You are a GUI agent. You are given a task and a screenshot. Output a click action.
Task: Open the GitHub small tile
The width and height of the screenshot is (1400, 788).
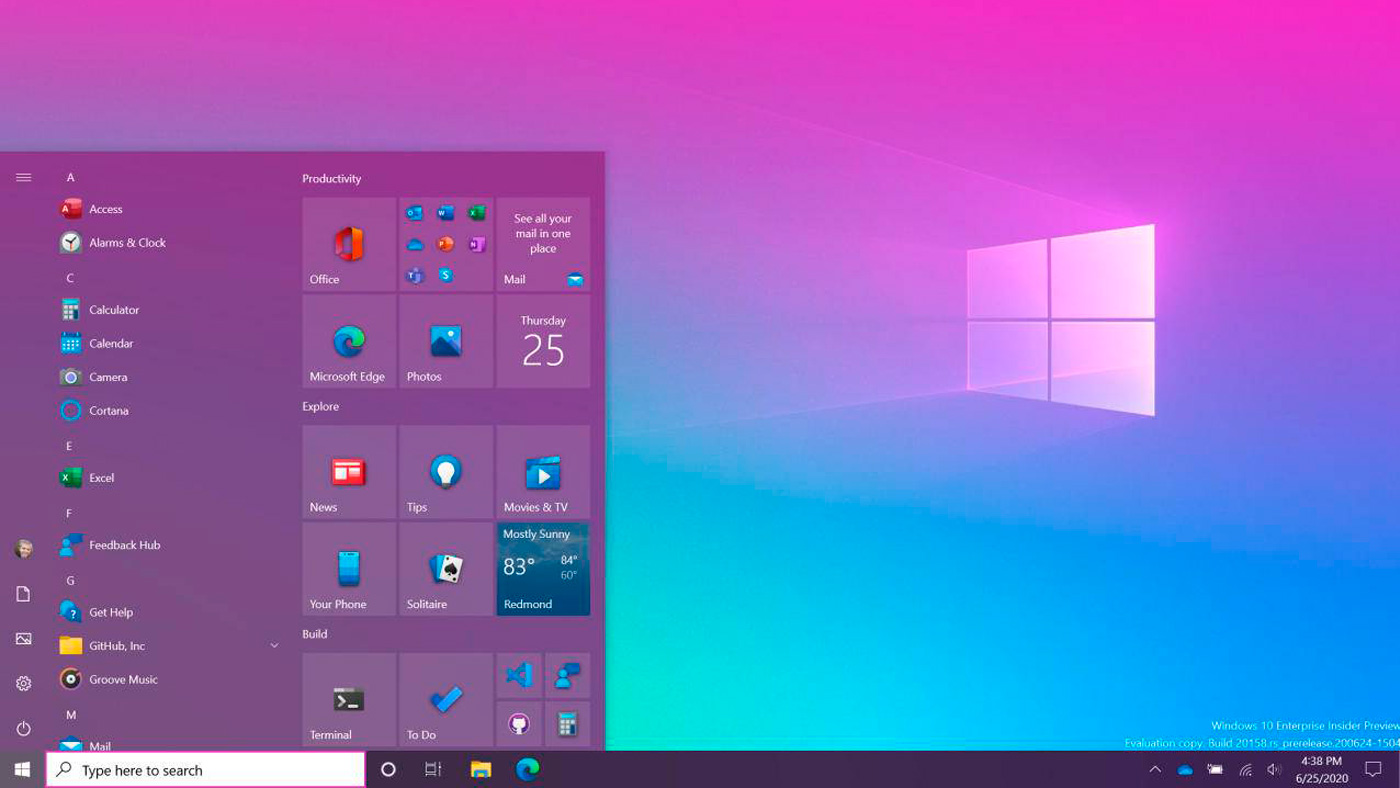click(x=519, y=724)
